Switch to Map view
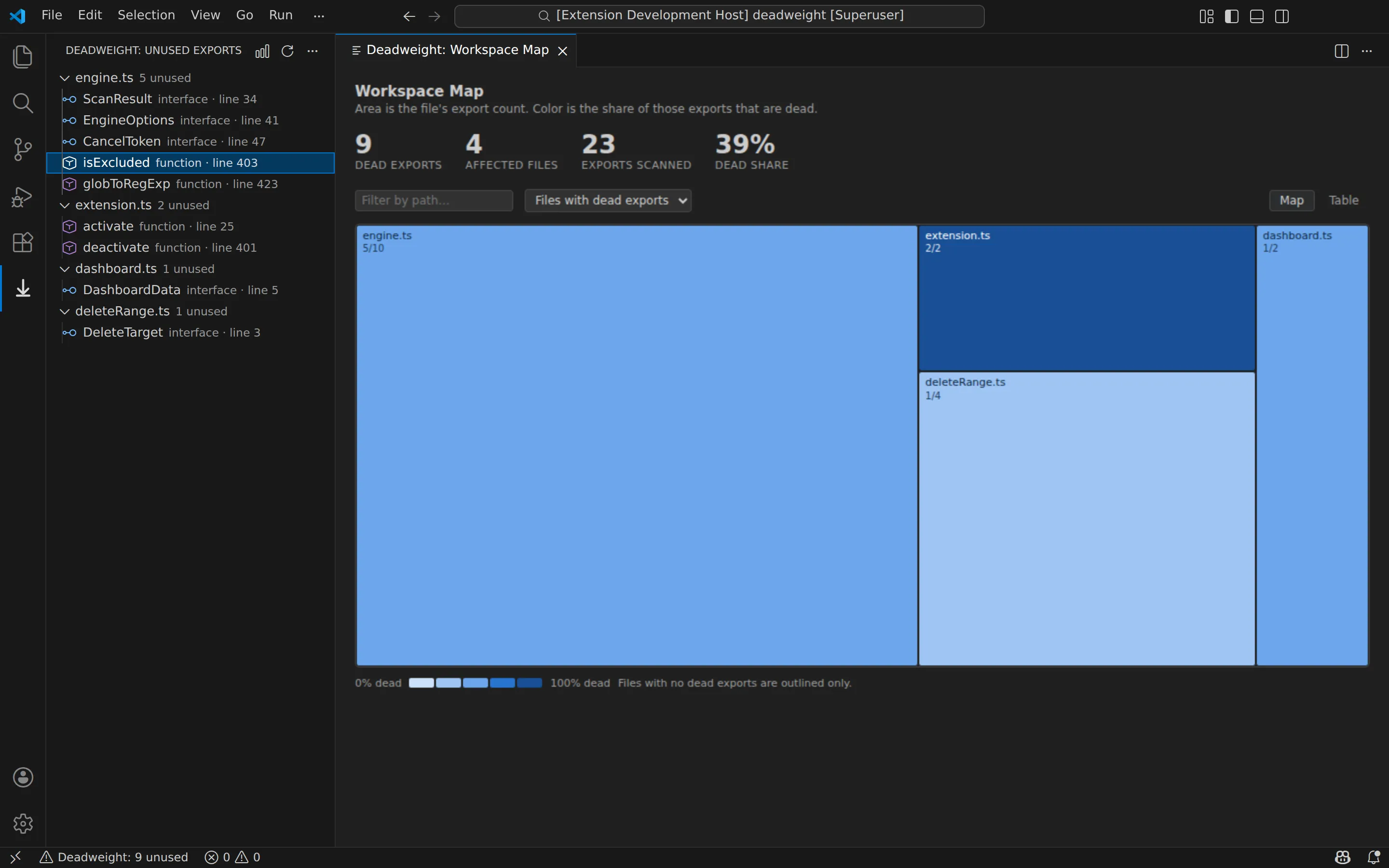1389x868 pixels. click(x=1292, y=200)
